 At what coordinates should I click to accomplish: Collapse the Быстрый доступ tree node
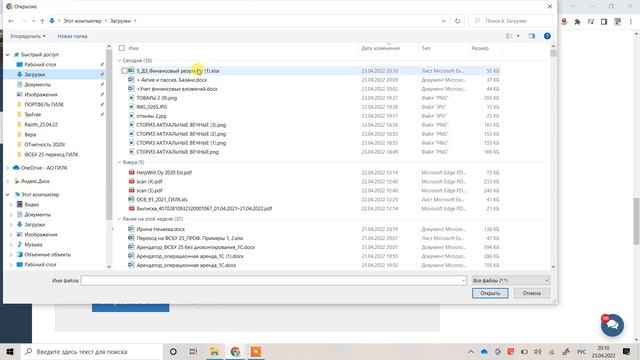(7, 55)
